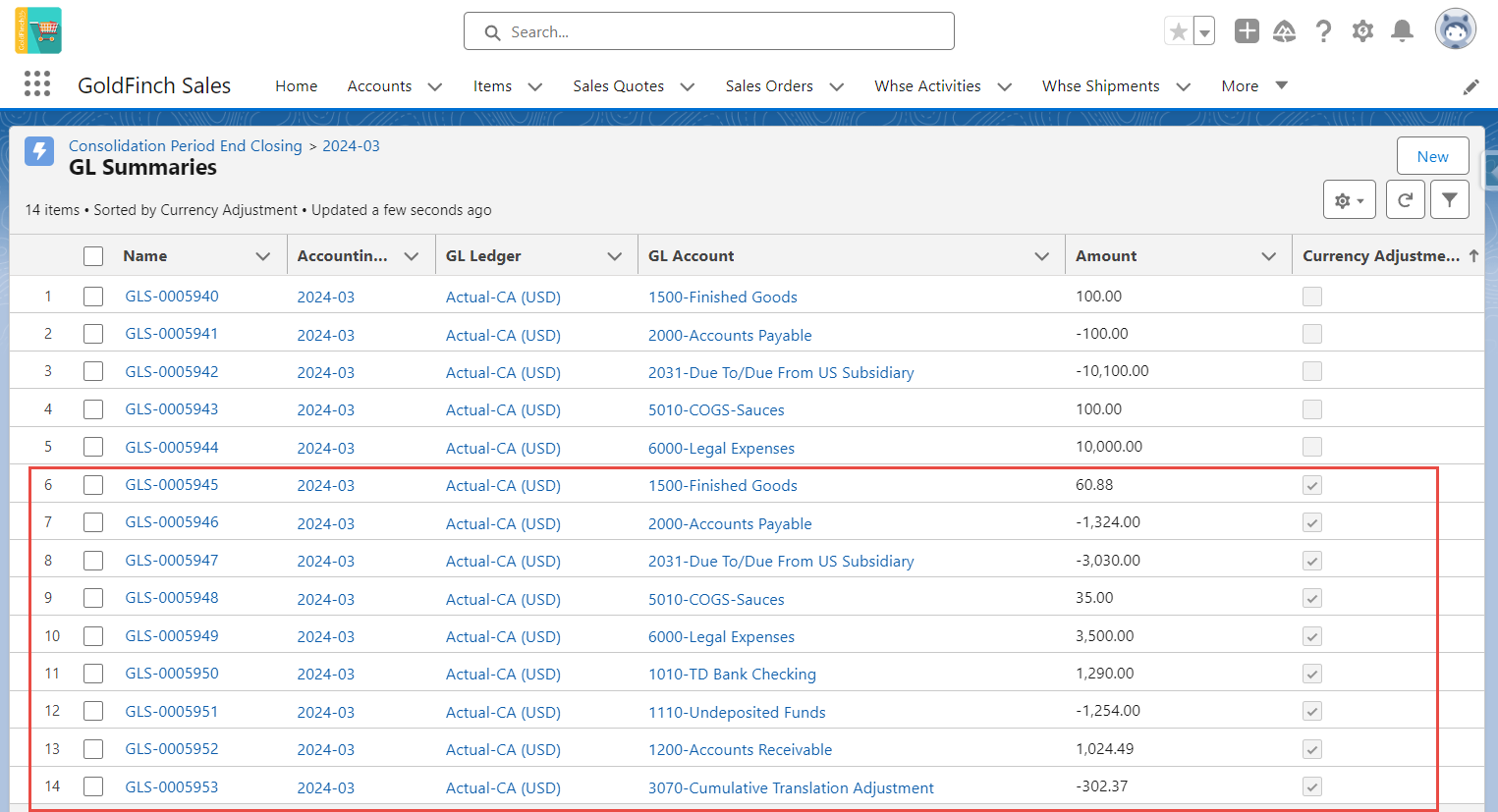Open the Sales Quotes tab
The image size is (1498, 812).
tap(618, 86)
